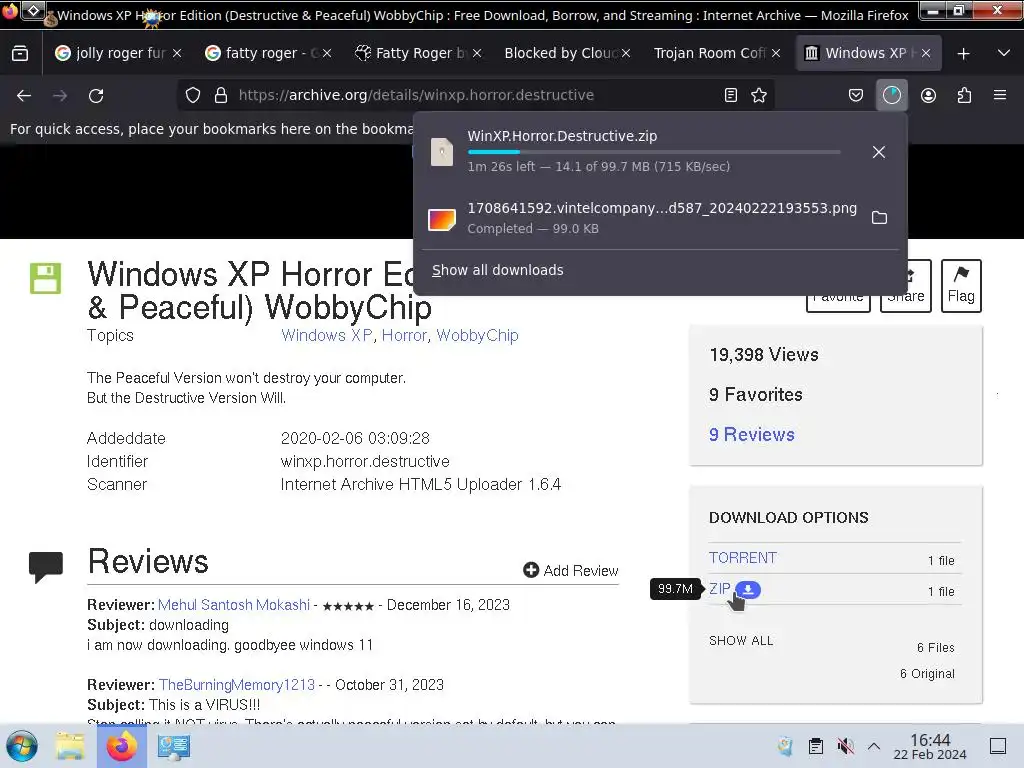The height and width of the screenshot is (768, 1024).
Task: Reload the current page
Action: click(x=96, y=95)
